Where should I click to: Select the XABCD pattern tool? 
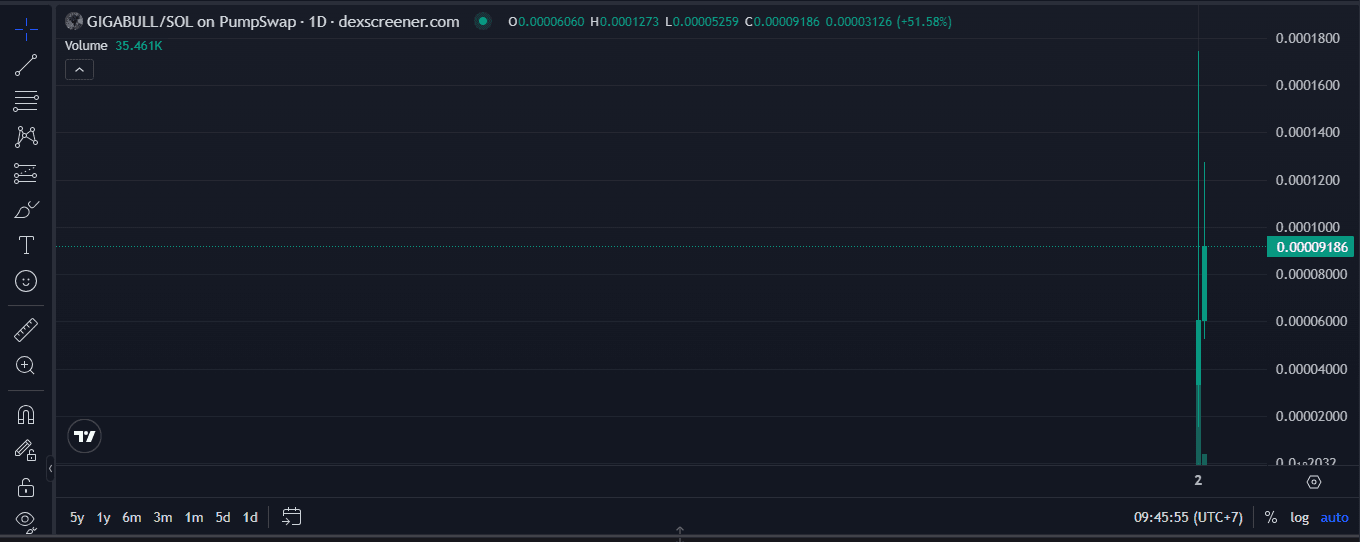click(26, 137)
